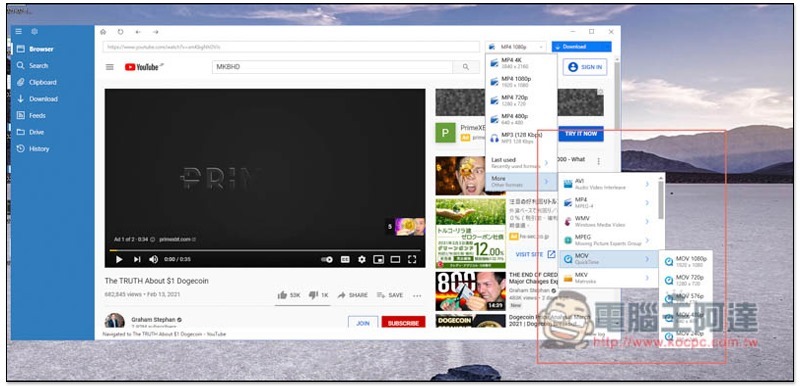800x386 pixels.
Task: Select the MP4 4K format option
Action: 521,63
